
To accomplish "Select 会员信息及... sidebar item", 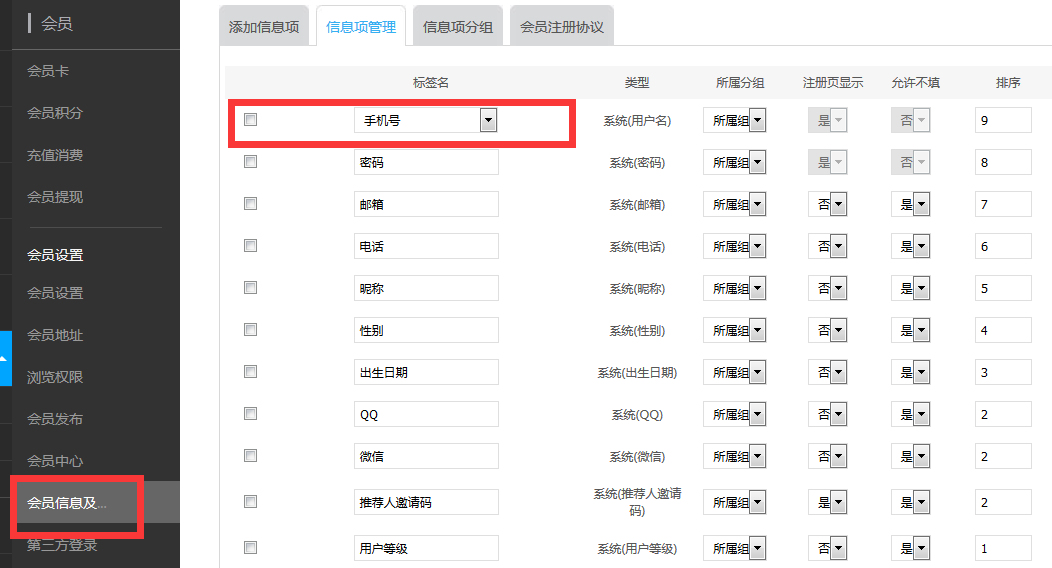I will (x=96, y=503).
